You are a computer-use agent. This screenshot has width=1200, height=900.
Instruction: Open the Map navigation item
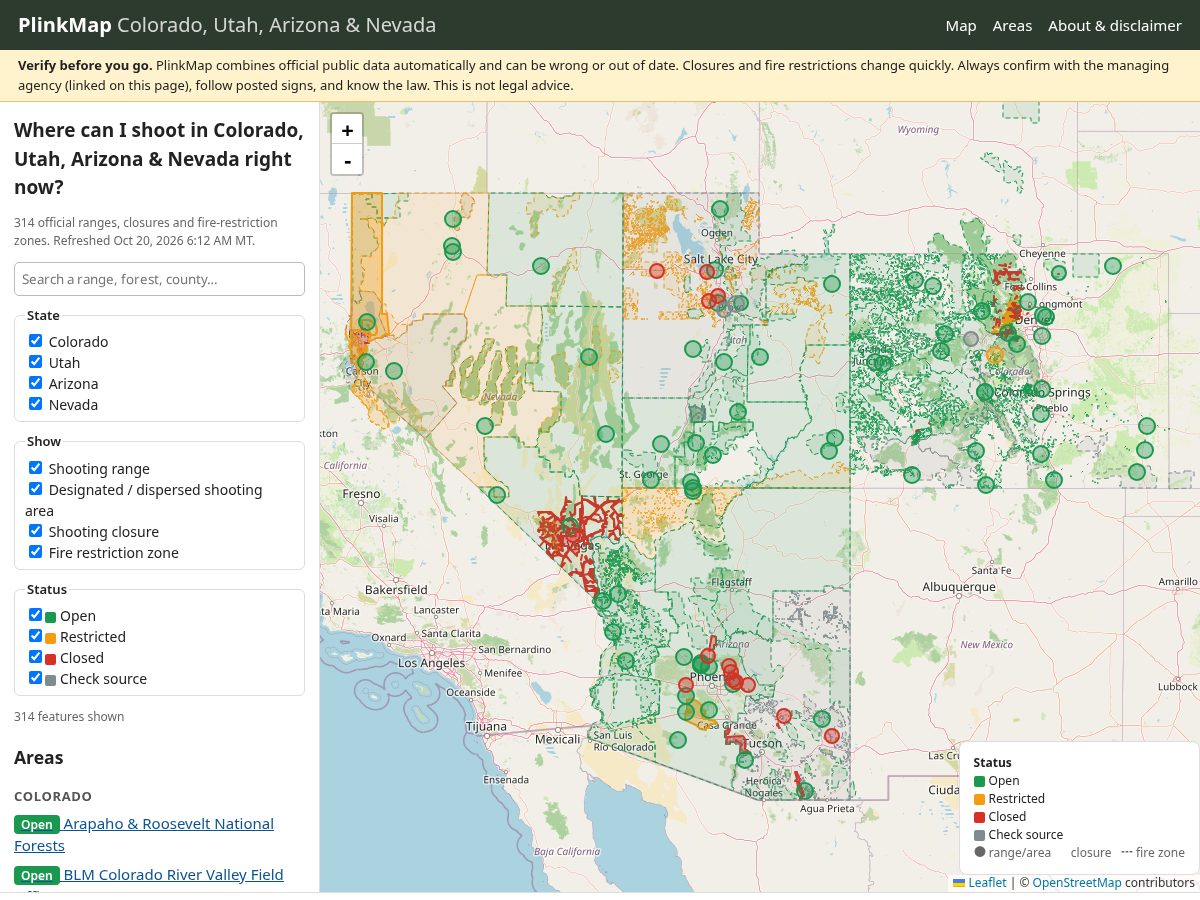tap(961, 25)
